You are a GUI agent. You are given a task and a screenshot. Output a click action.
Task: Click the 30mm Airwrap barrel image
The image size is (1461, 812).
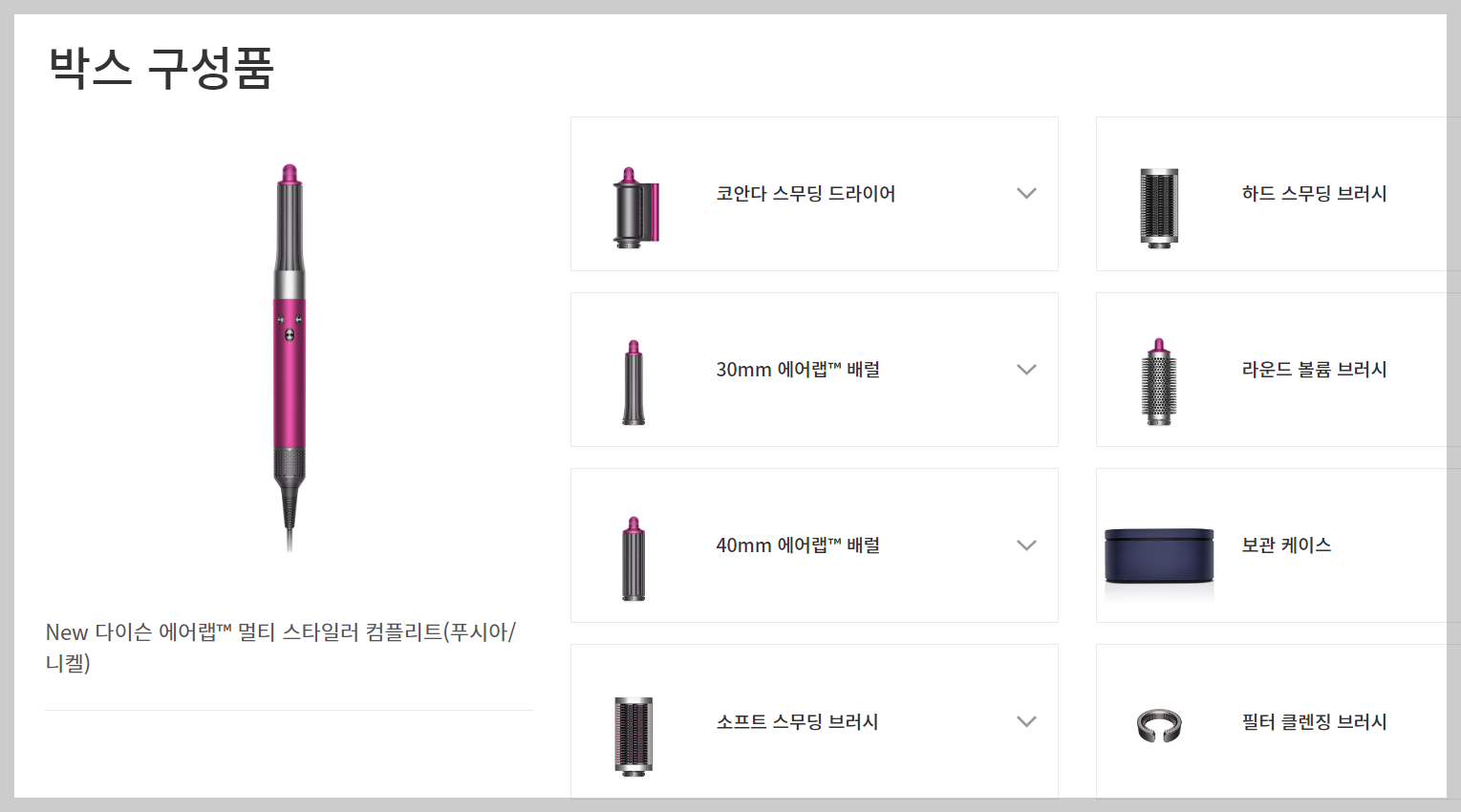634,382
